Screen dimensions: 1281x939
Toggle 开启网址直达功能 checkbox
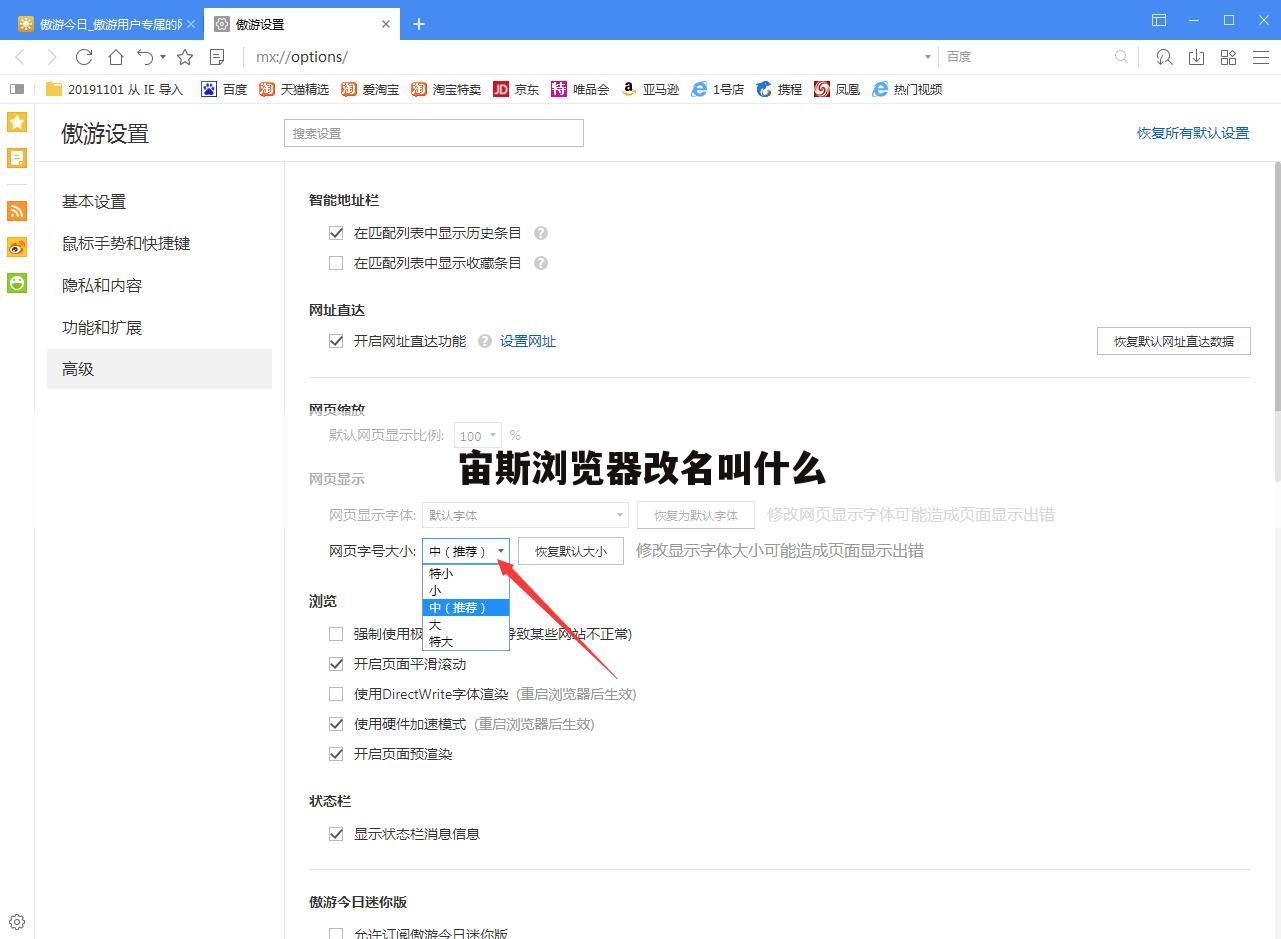(x=336, y=341)
